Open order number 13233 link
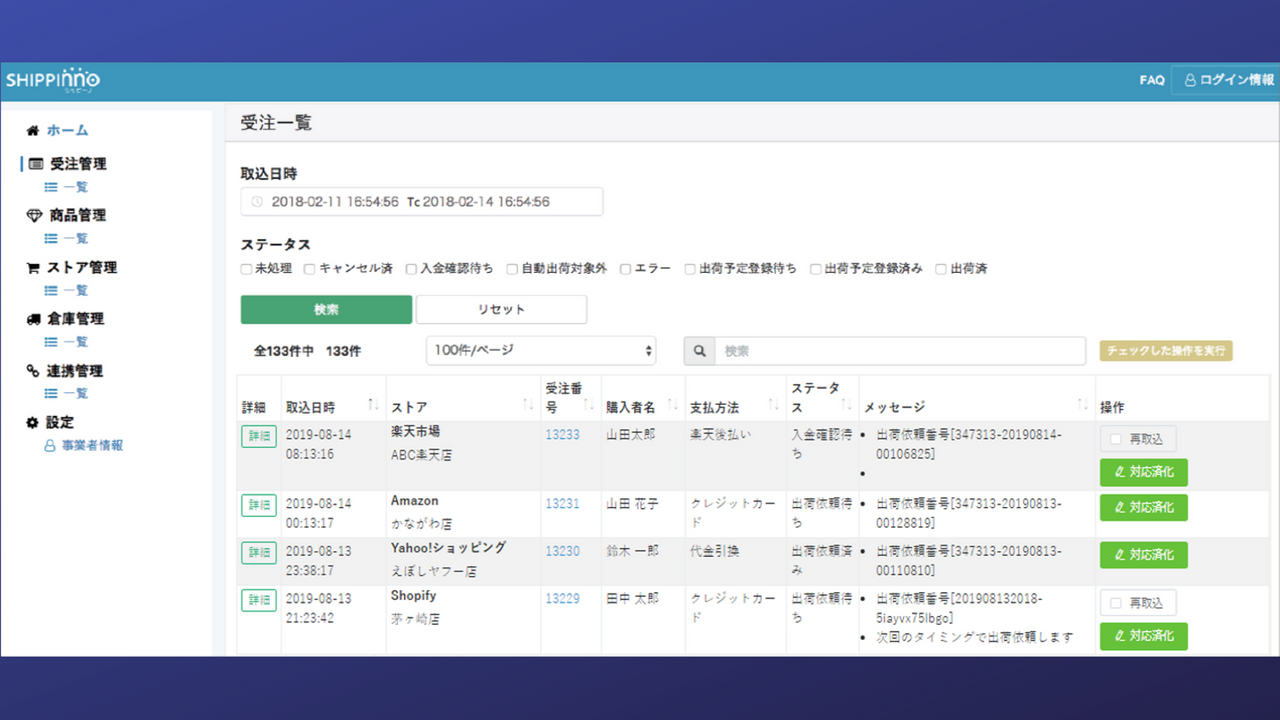 [x=562, y=435]
